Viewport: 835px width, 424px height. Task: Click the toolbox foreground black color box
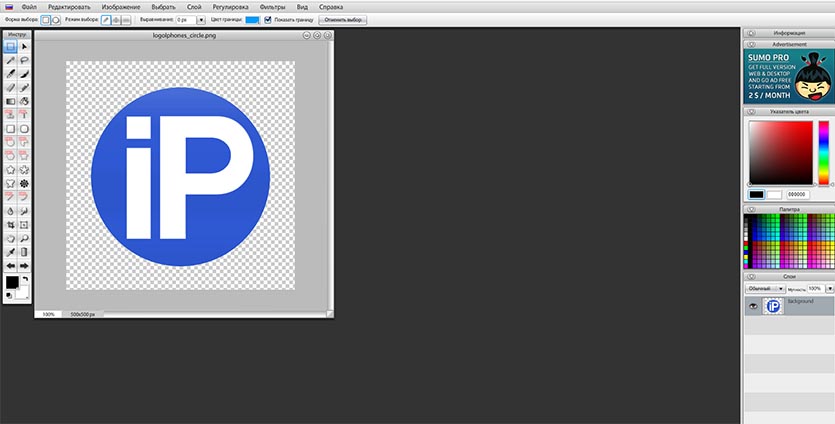[12, 282]
